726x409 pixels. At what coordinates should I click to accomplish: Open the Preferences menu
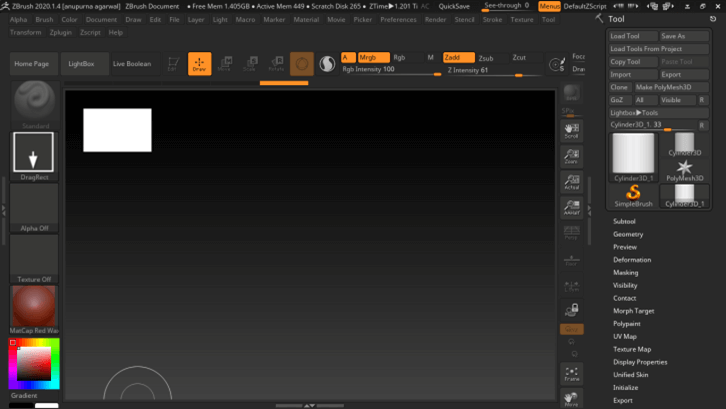click(x=398, y=19)
